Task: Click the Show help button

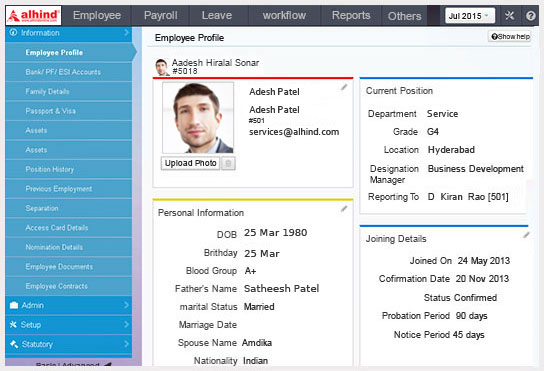Action: point(510,36)
